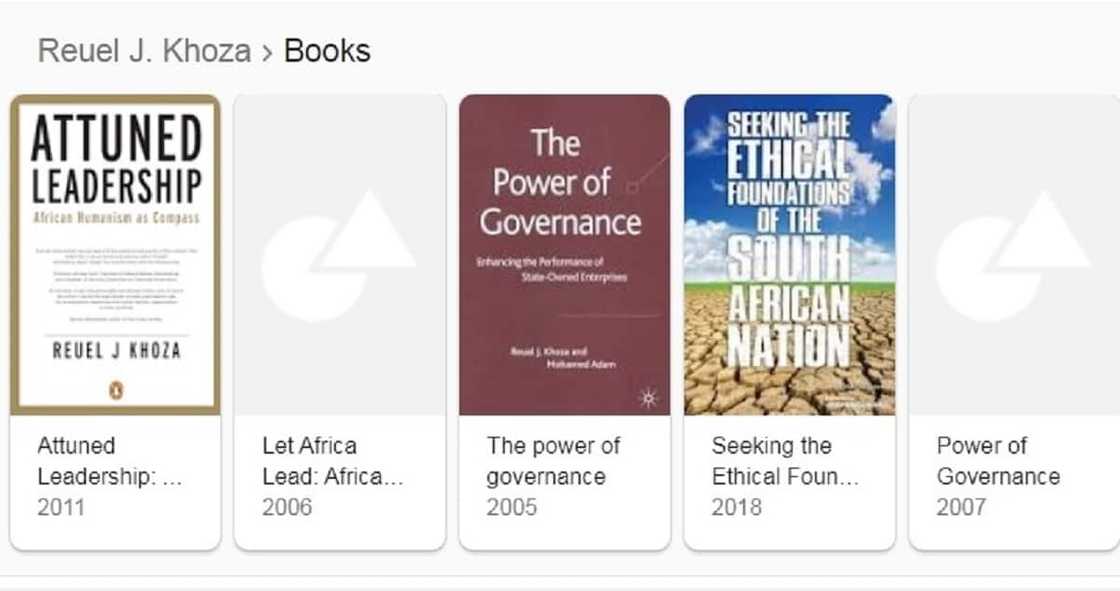Open the "Seeking the Ethical Foun..." title
Viewport: 1120px width, 591px height.
(x=785, y=461)
